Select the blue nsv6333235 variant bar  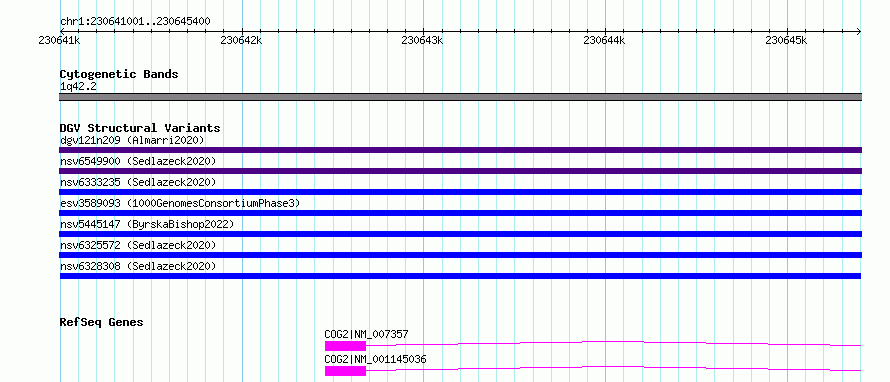(x=460, y=192)
